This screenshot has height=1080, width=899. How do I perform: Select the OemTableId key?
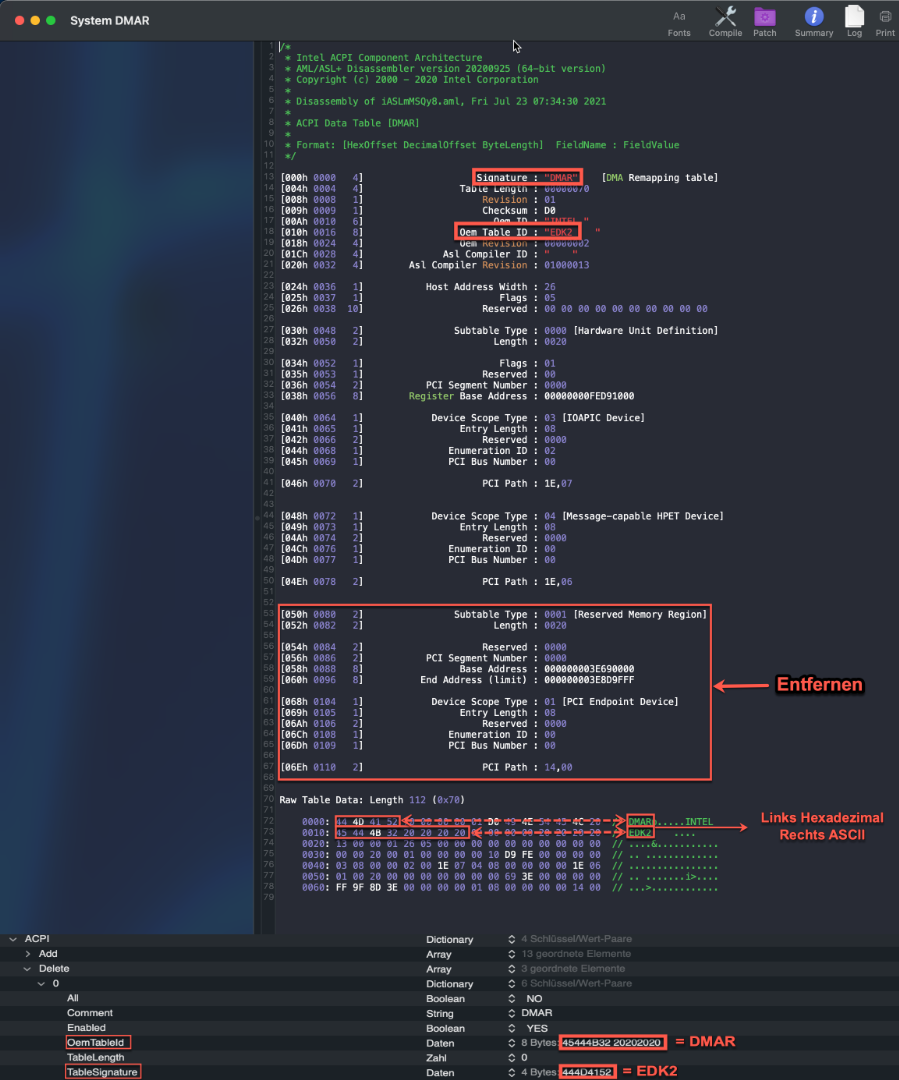96,1043
